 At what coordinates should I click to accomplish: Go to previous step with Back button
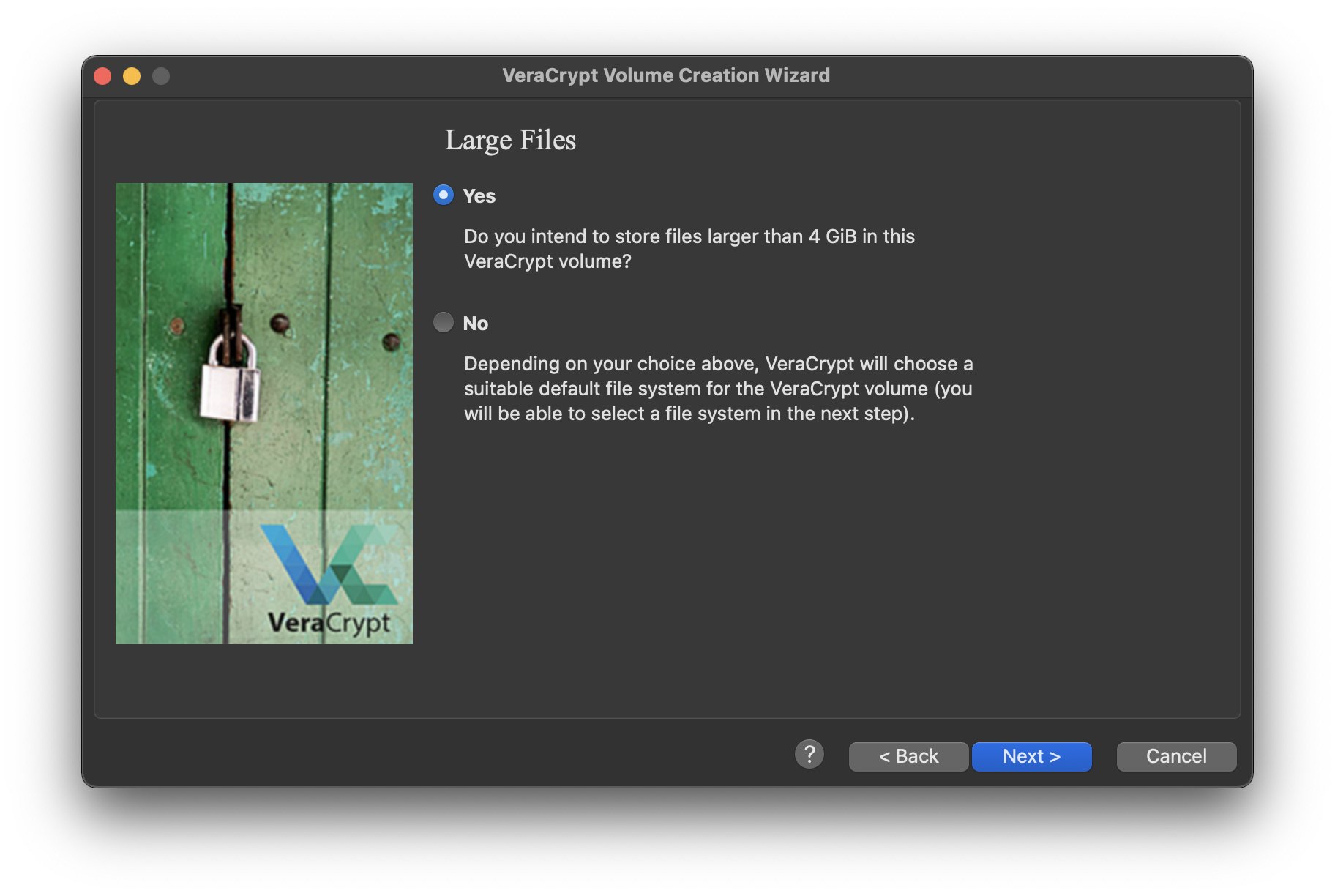point(908,756)
